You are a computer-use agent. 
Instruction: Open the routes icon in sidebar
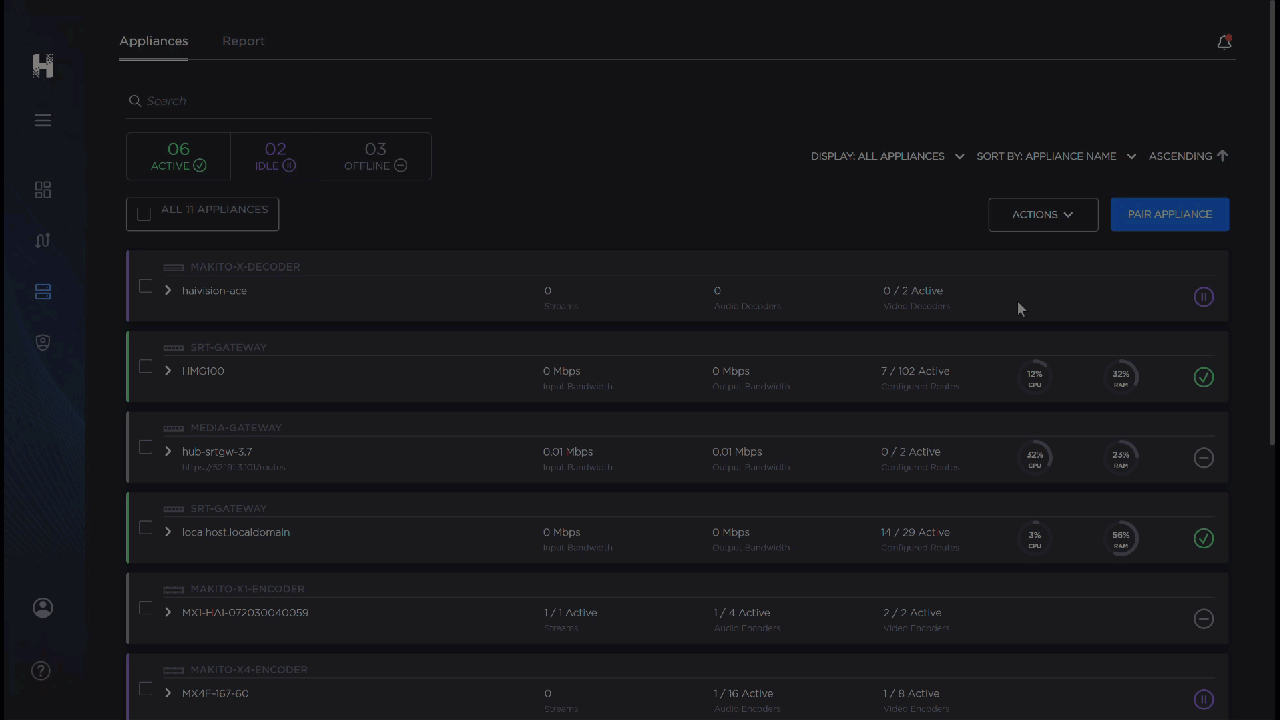[43, 241]
